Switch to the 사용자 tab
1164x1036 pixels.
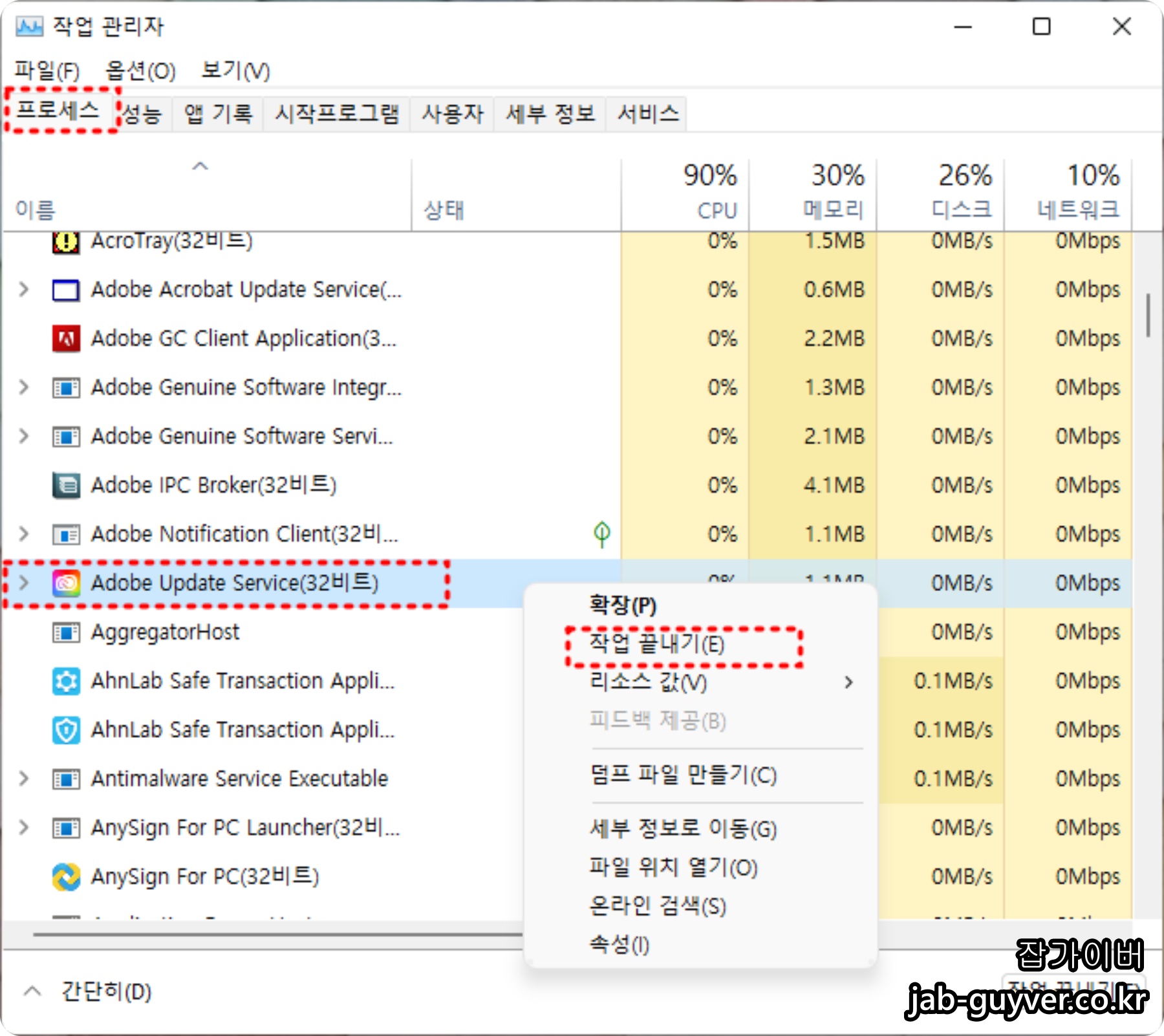[453, 114]
